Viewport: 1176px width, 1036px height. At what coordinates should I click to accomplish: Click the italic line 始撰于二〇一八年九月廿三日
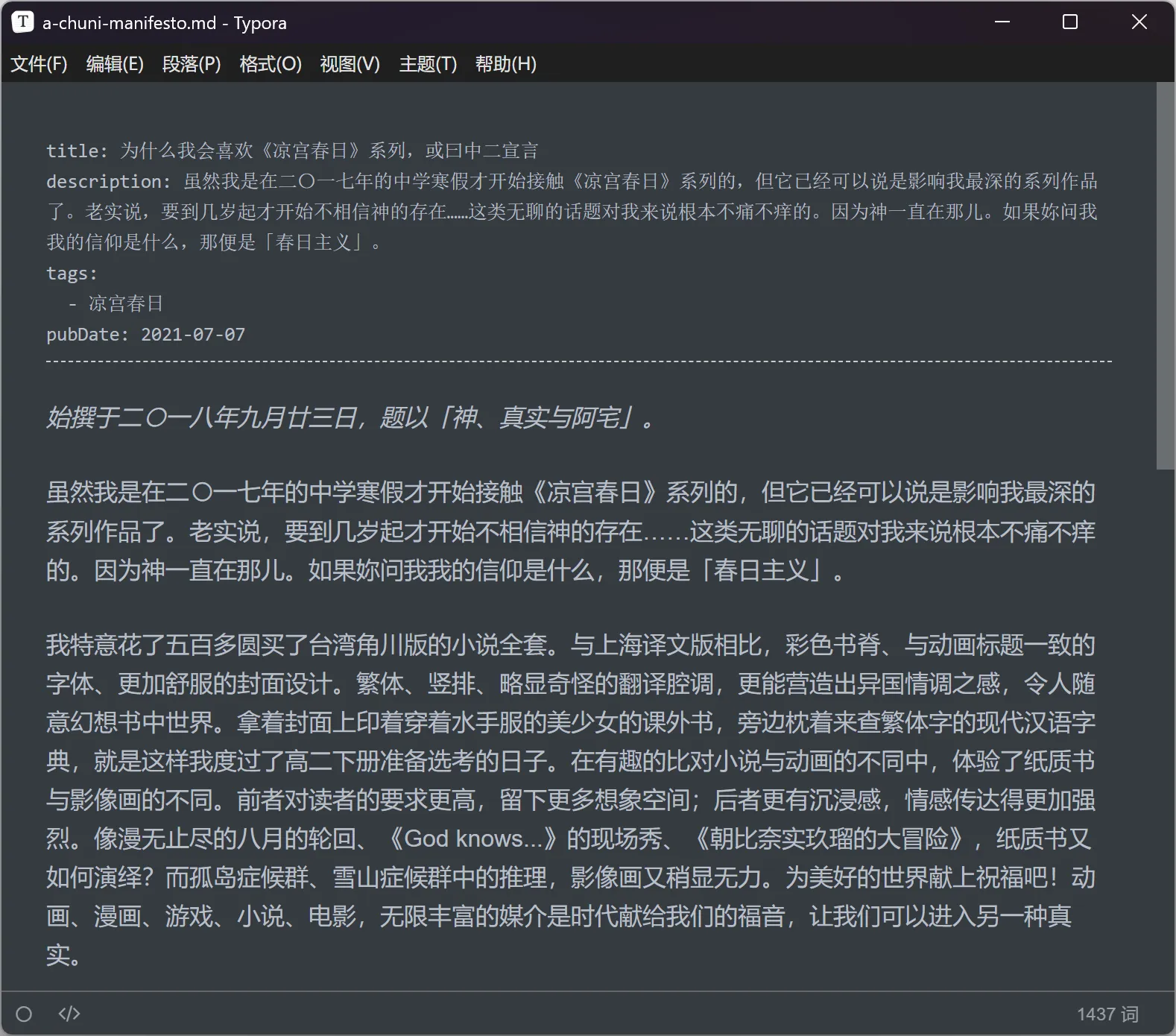pos(350,417)
